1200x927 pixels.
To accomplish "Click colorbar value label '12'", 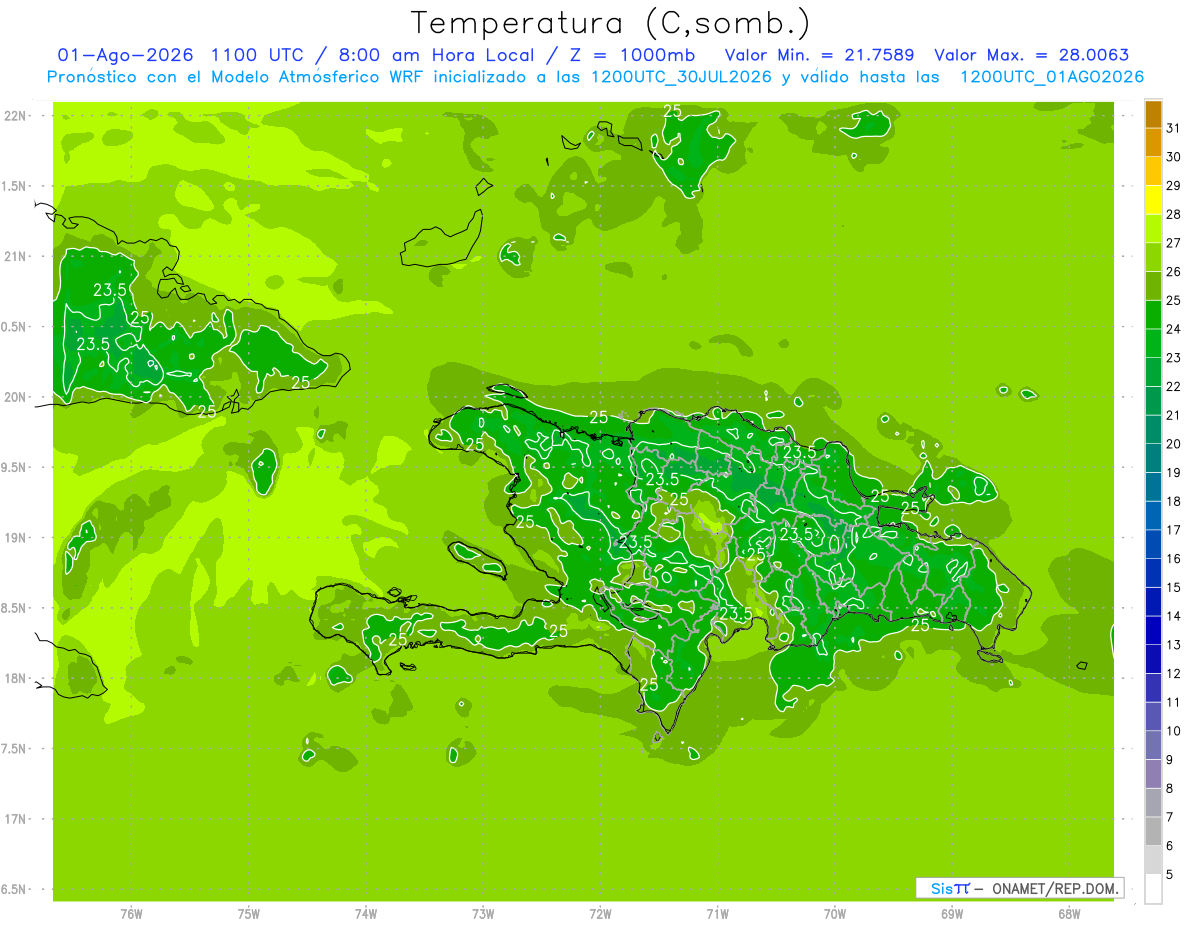I will [x=1173, y=674].
